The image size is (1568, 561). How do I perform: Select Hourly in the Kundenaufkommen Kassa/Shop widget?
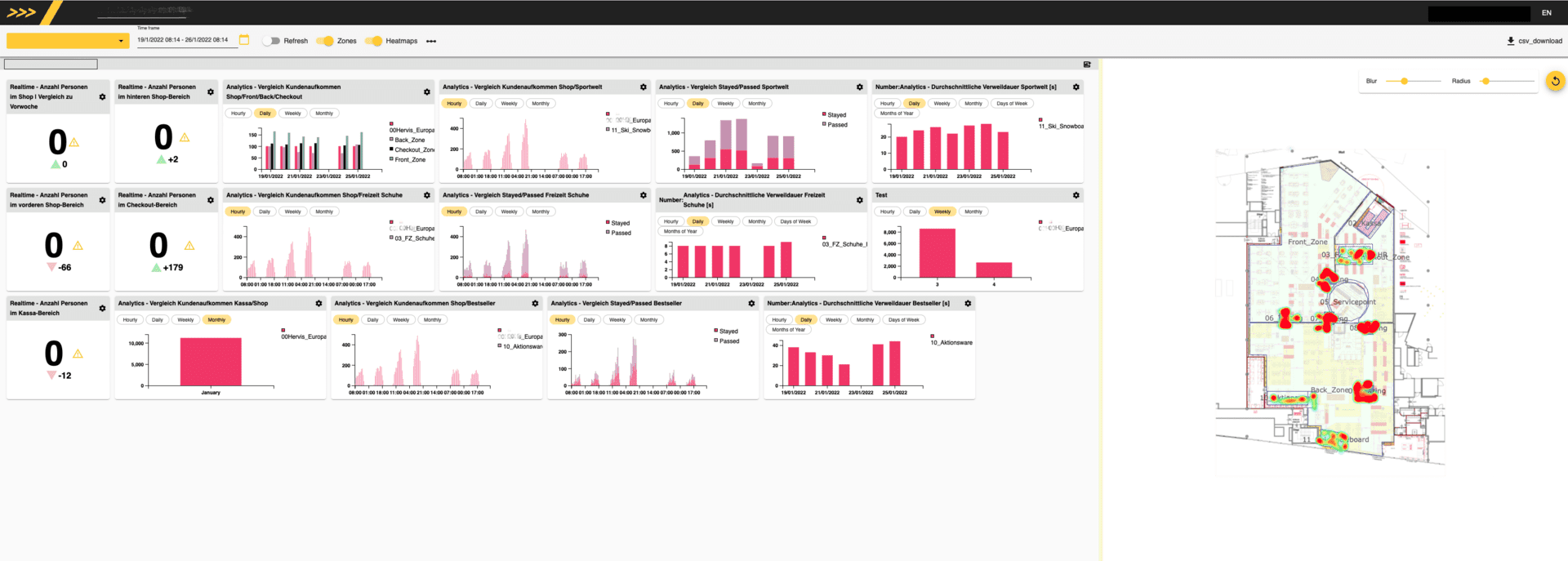[x=130, y=320]
